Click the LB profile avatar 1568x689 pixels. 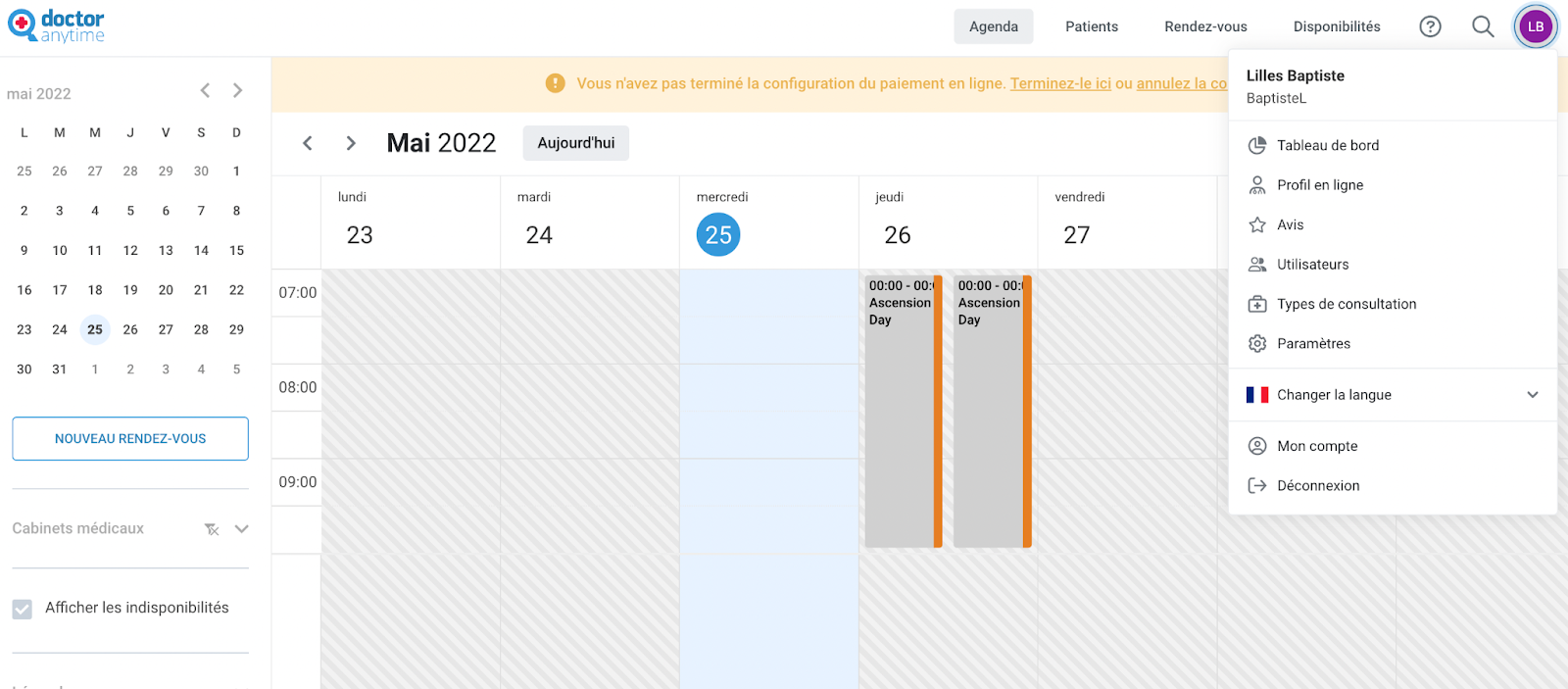1536,26
